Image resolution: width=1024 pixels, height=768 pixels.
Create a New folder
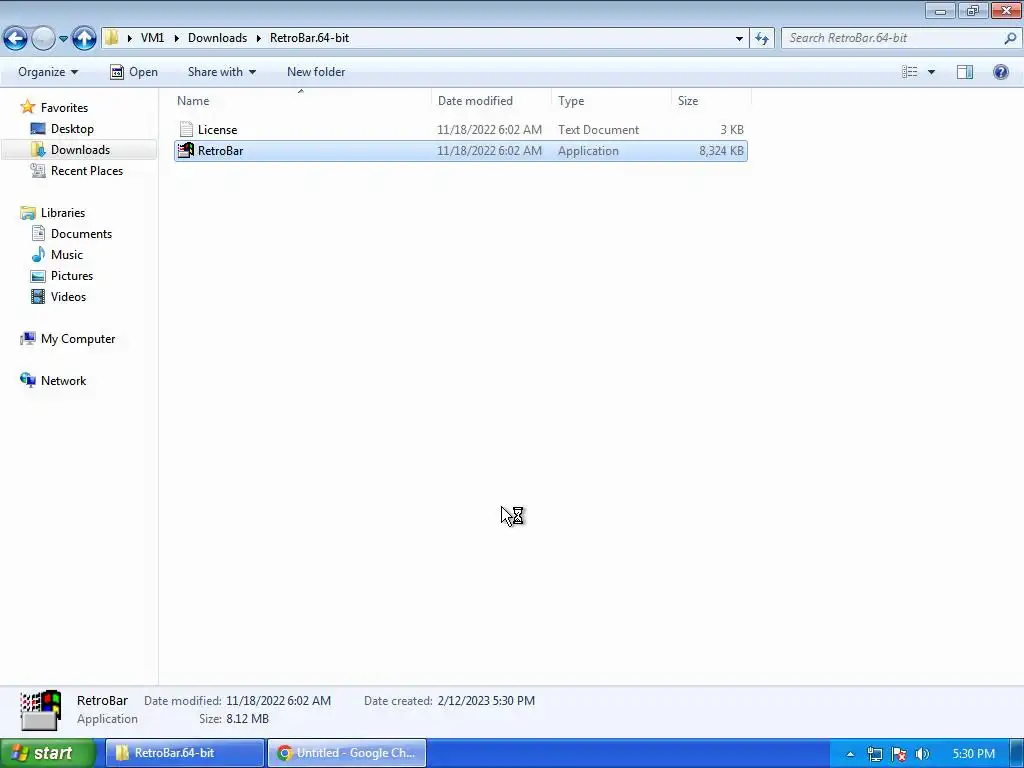pyautogui.click(x=316, y=72)
